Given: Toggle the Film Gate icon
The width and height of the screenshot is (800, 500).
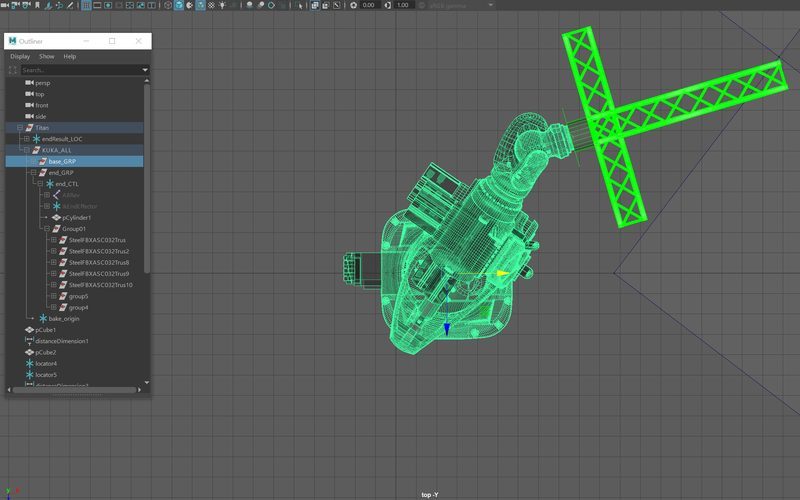Looking at the screenshot, I should [97, 5].
